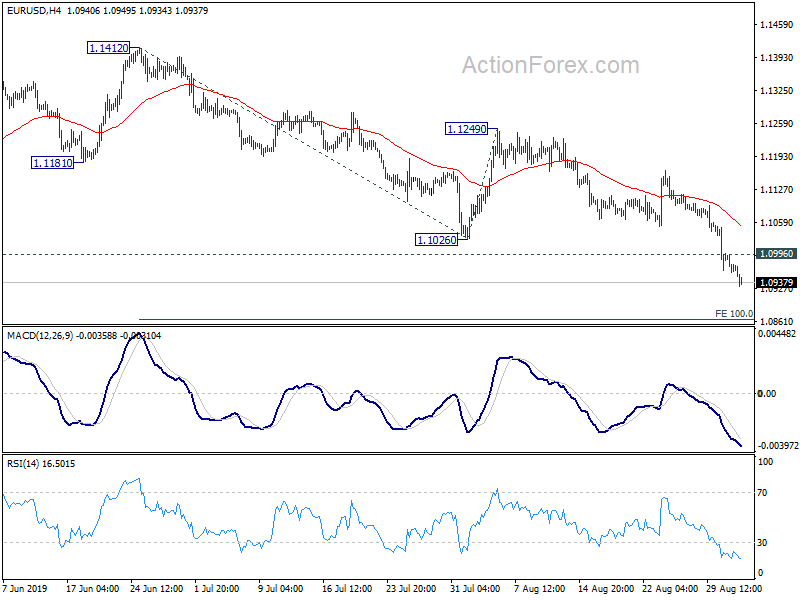Click the 1.11810 price label
Viewport: 800px width, 600px height.
(x=53, y=163)
